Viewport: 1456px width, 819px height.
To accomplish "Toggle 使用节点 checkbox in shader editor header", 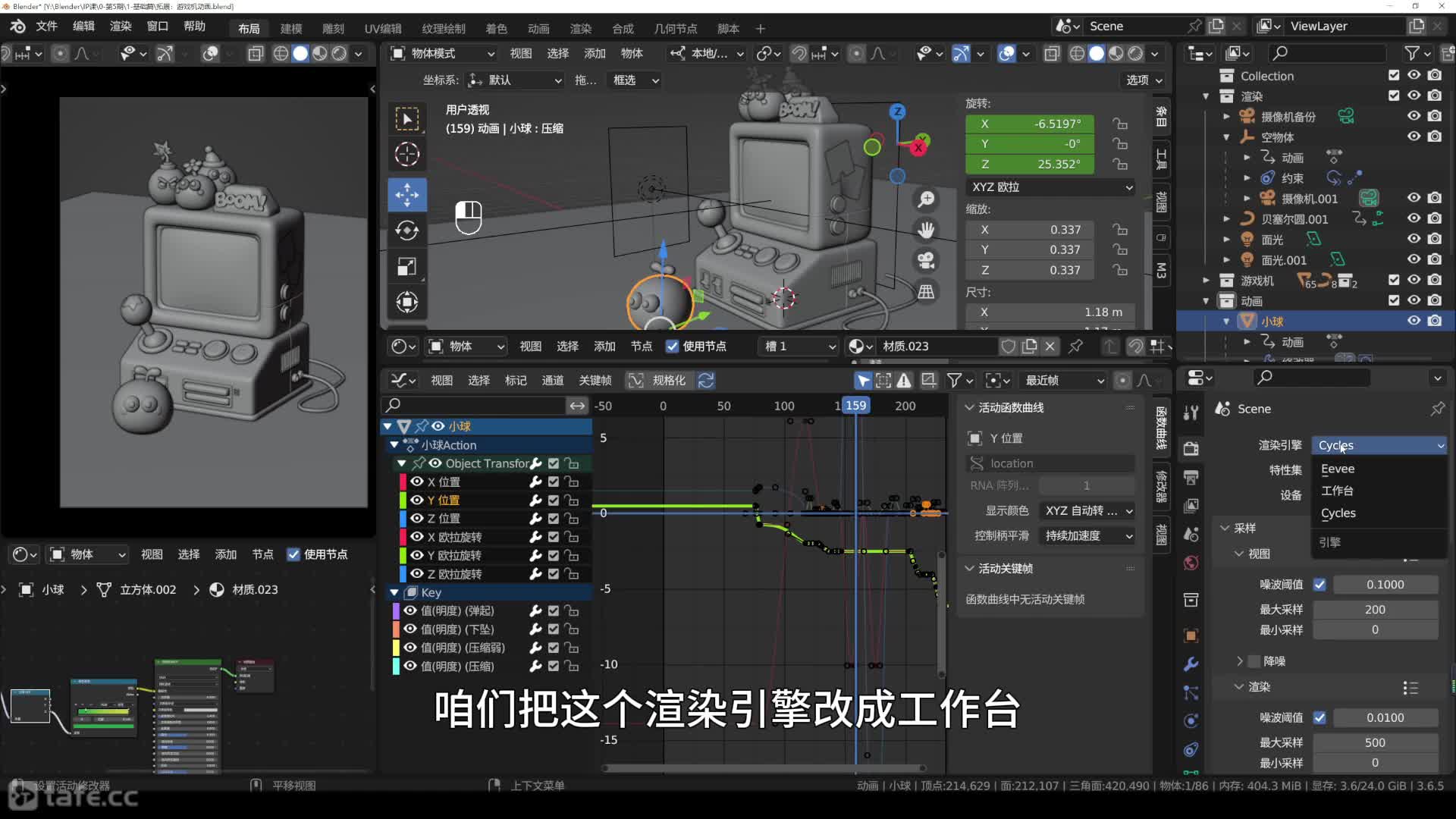I will pos(672,347).
